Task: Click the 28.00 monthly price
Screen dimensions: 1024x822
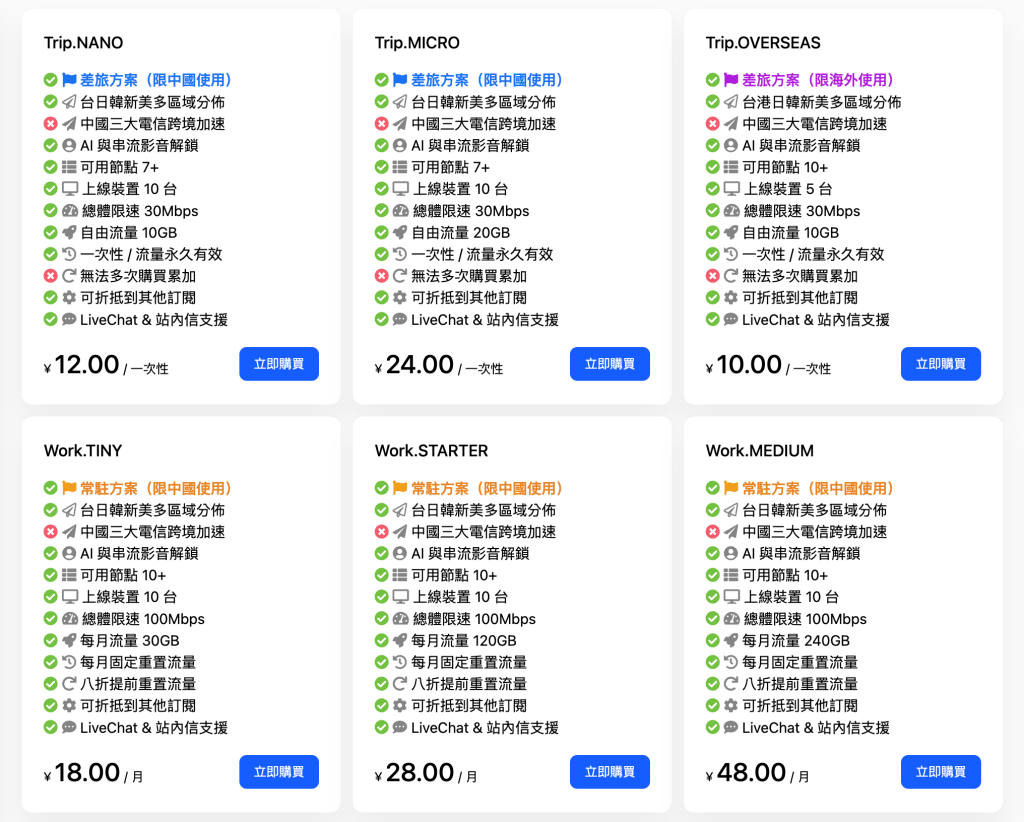Action: pyautogui.click(x=420, y=772)
